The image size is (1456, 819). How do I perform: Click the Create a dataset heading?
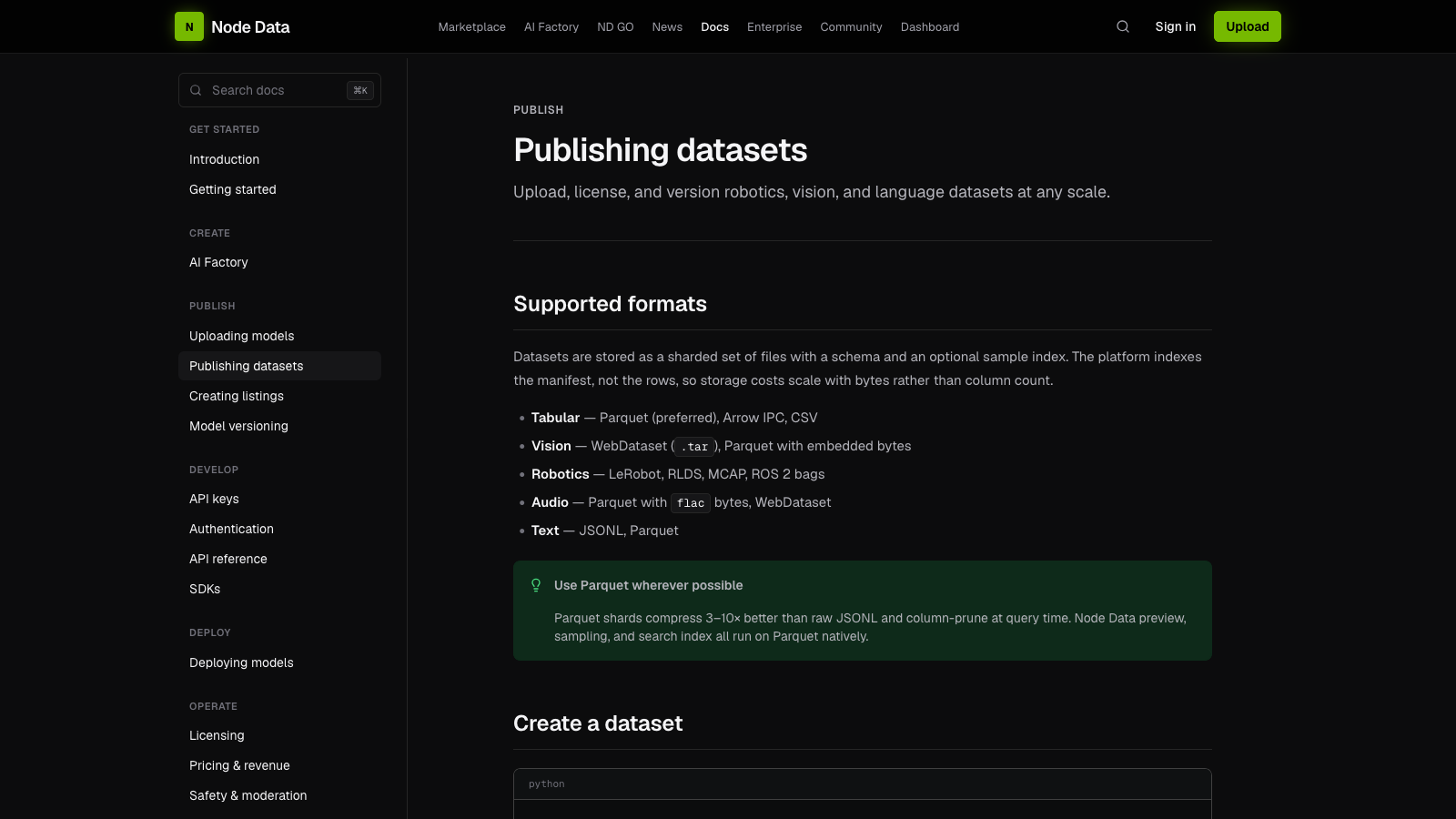(598, 723)
